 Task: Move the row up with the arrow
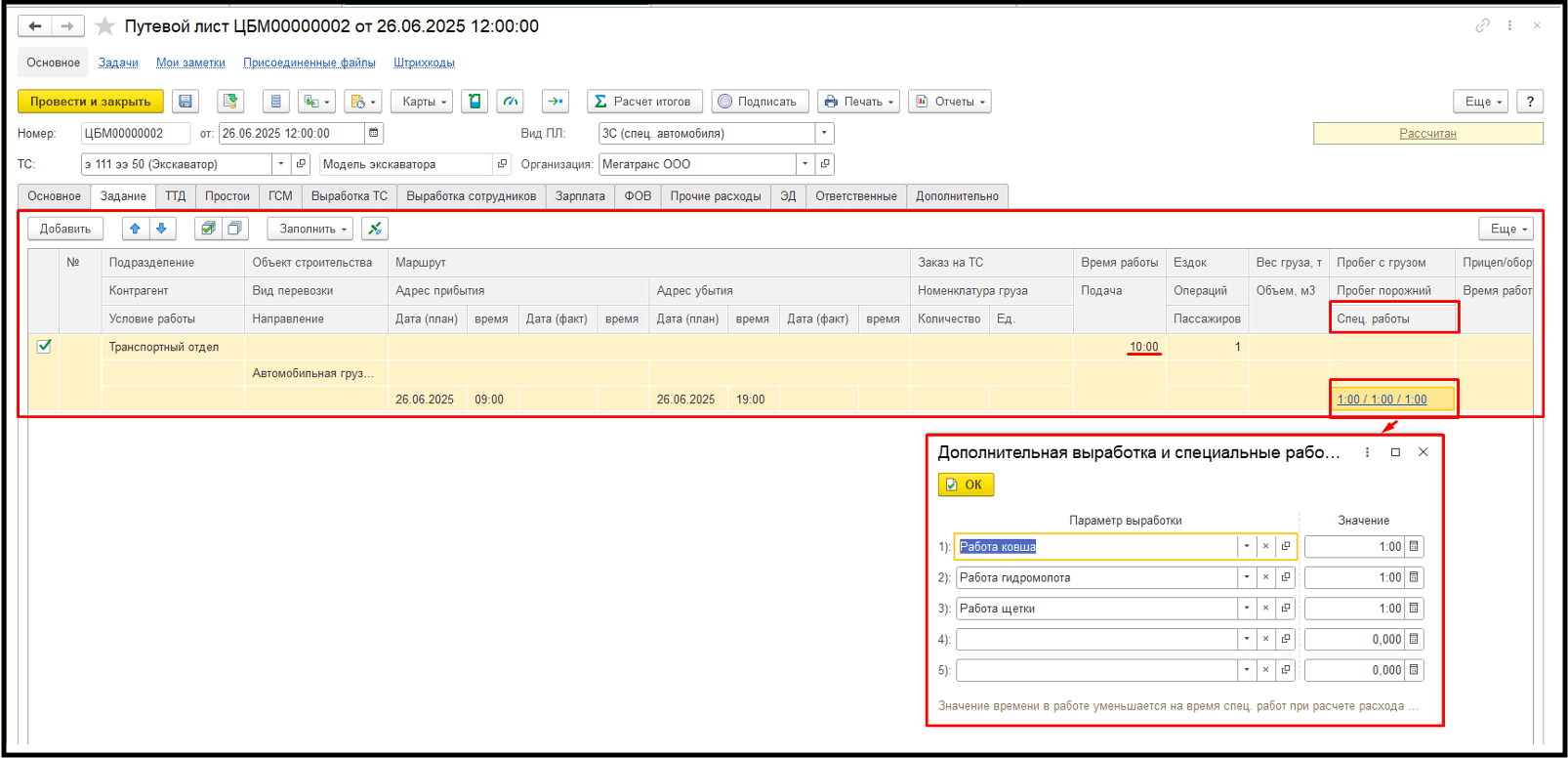point(135,229)
